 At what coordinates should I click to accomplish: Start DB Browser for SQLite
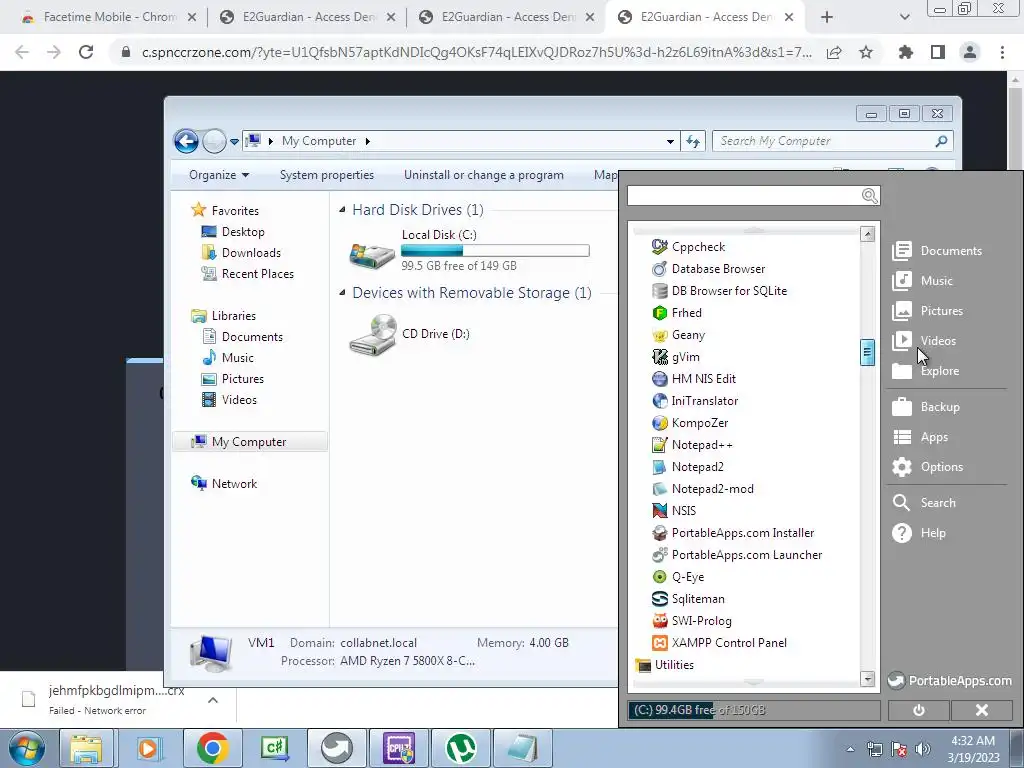tap(719, 291)
